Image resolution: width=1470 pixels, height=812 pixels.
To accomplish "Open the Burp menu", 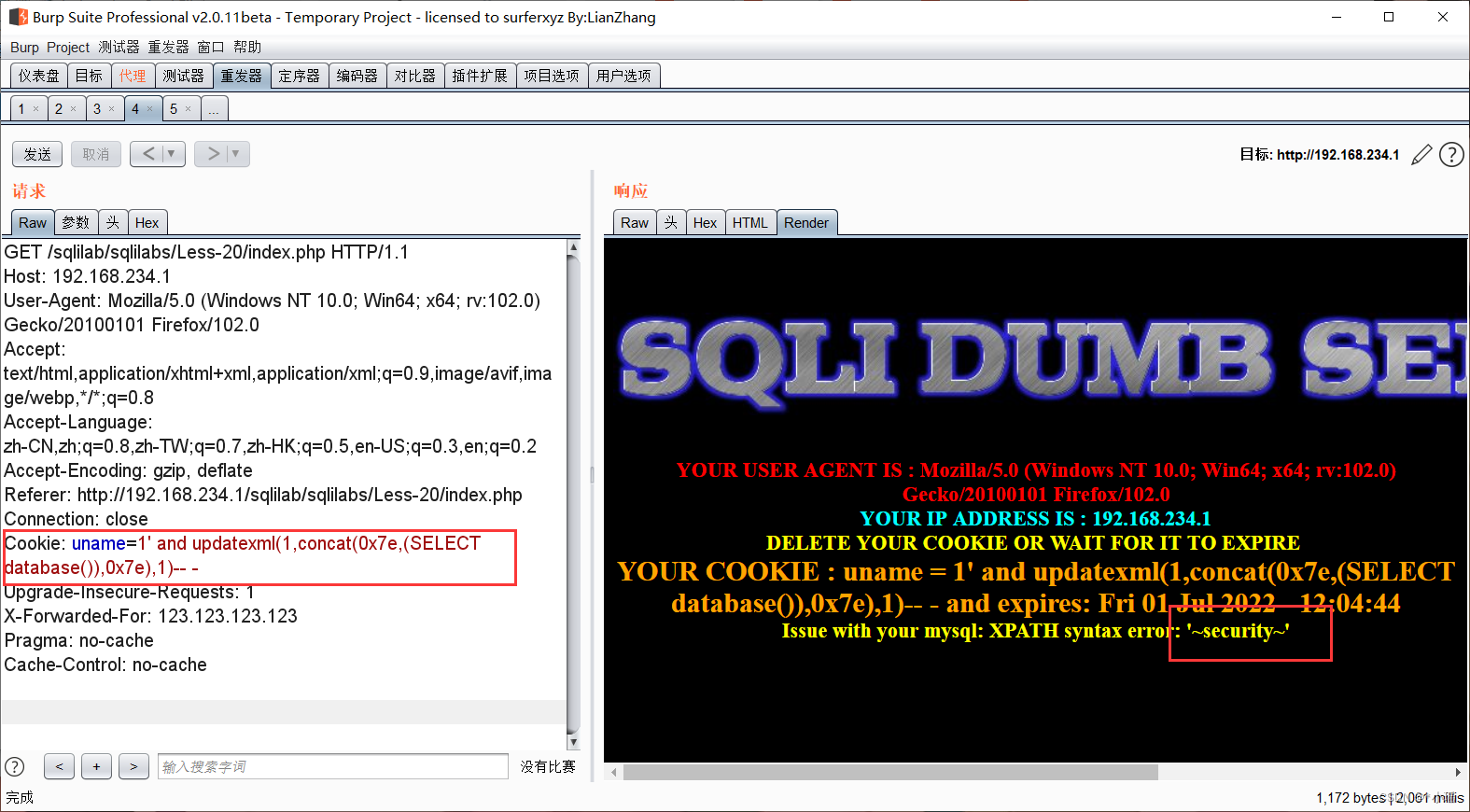I will [24, 48].
